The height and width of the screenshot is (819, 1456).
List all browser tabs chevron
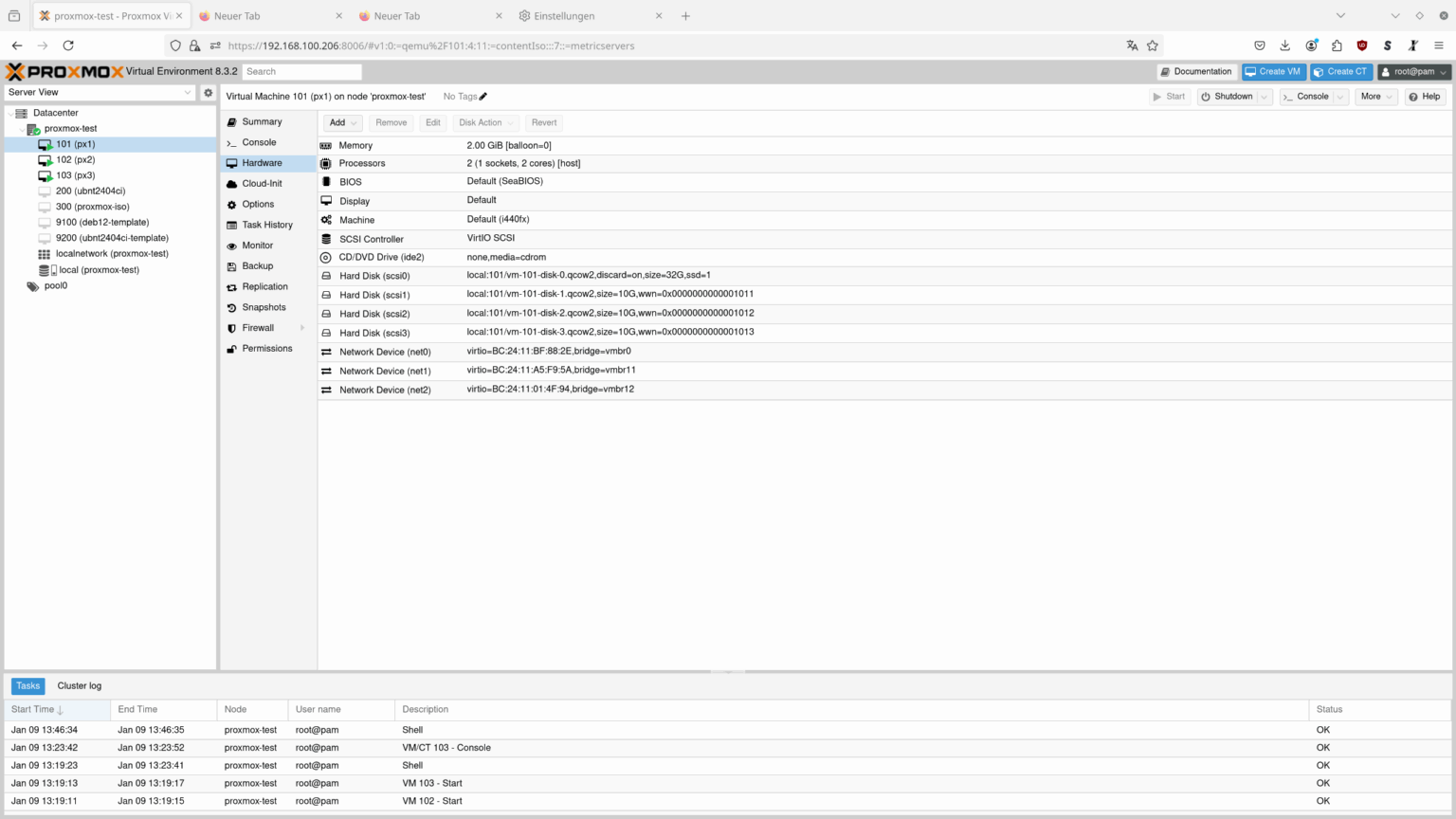[x=1340, y=16]
